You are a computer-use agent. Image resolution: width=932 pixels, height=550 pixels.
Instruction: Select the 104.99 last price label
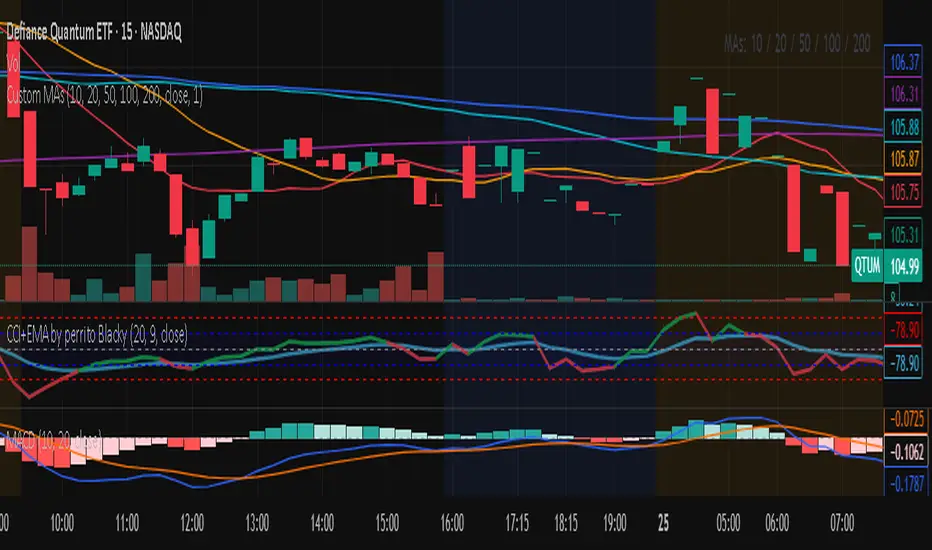point(903,266)
